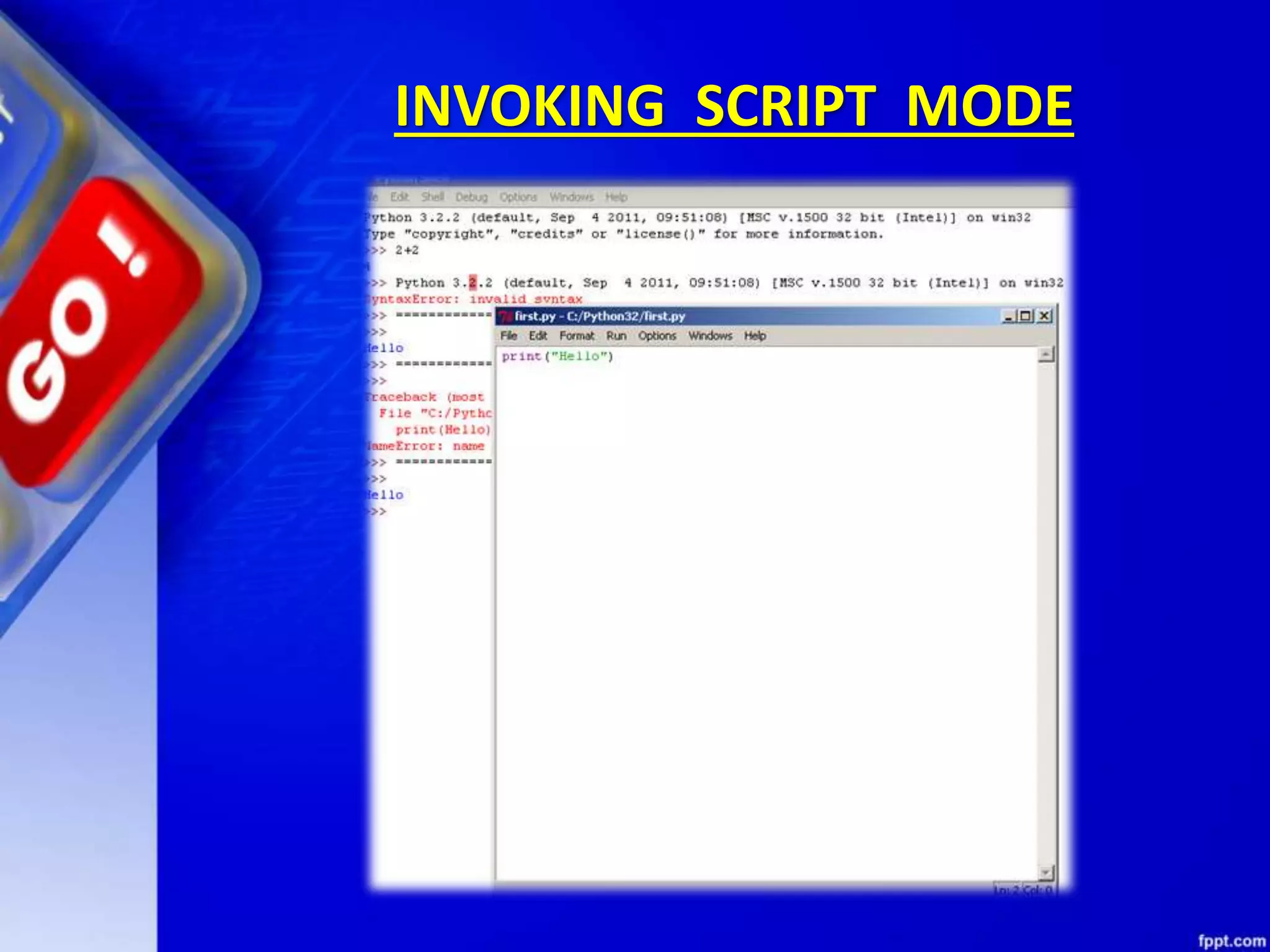The height and width of the screenshot is (952, 1270).
Task: Open the Format menu in editor window
Action: [577, 336]
